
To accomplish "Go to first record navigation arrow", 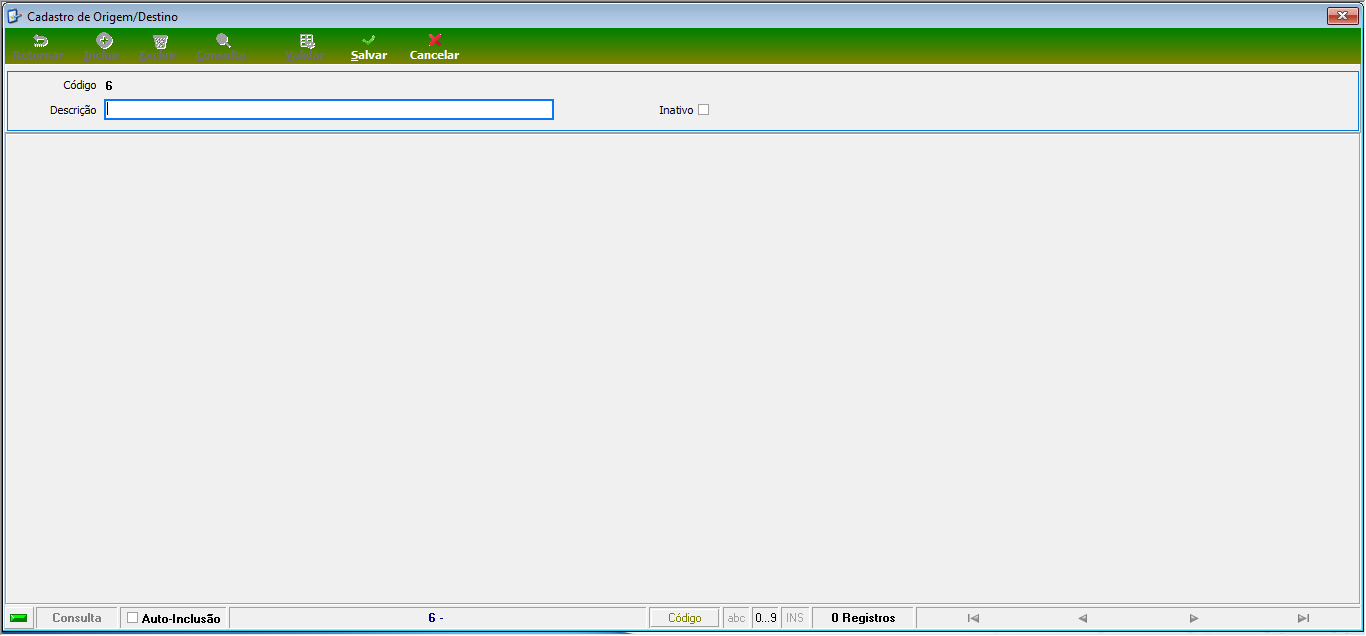I will (973, 618).
